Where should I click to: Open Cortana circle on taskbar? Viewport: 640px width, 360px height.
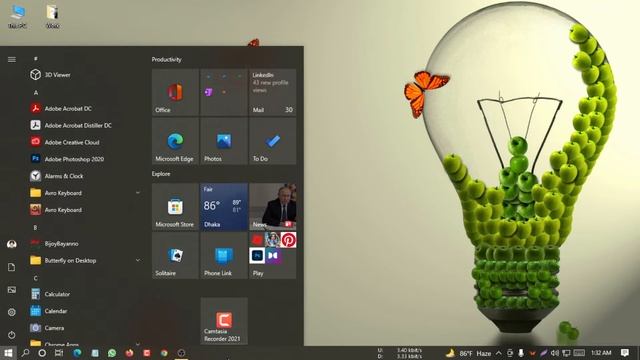(x=42, y=353)
